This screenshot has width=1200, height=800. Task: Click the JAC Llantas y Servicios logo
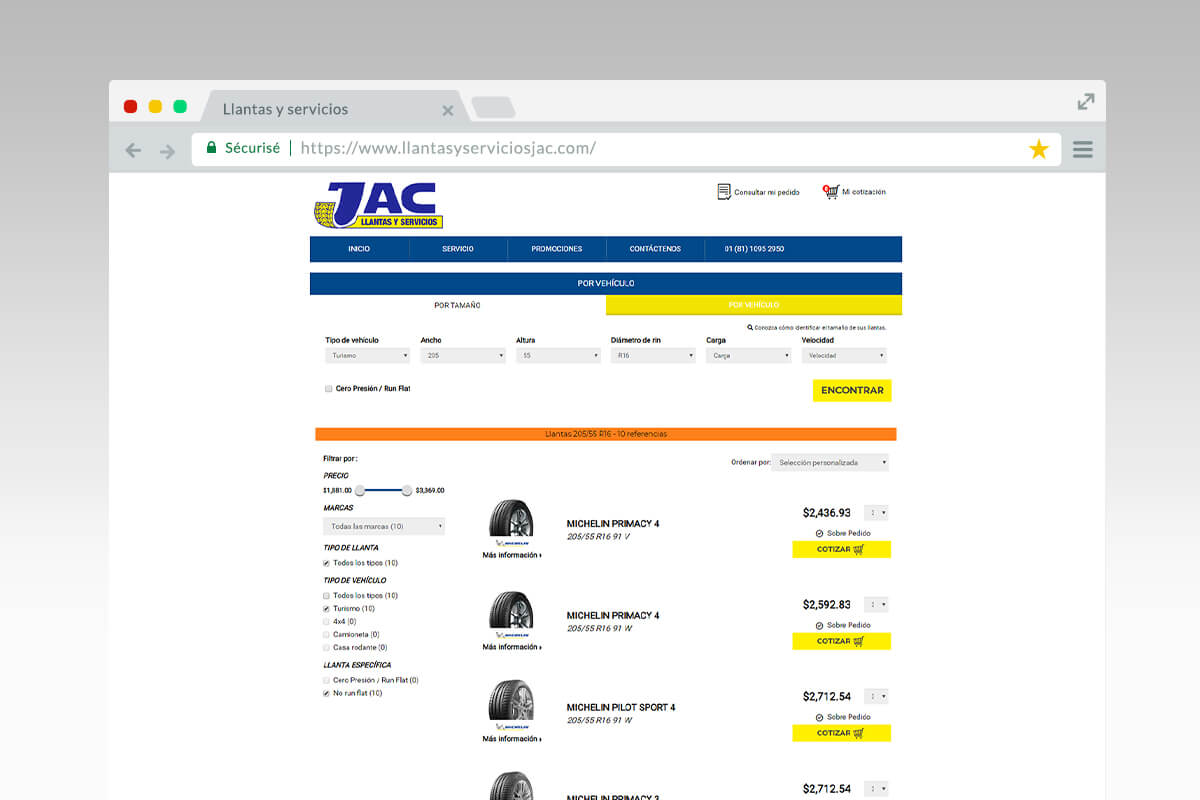coord(378,205)
